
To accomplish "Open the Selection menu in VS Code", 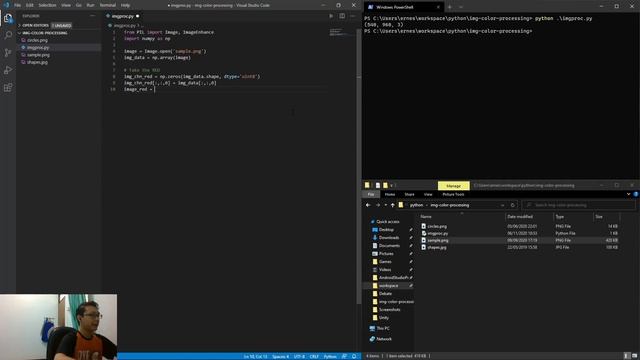I will (47, 5).
